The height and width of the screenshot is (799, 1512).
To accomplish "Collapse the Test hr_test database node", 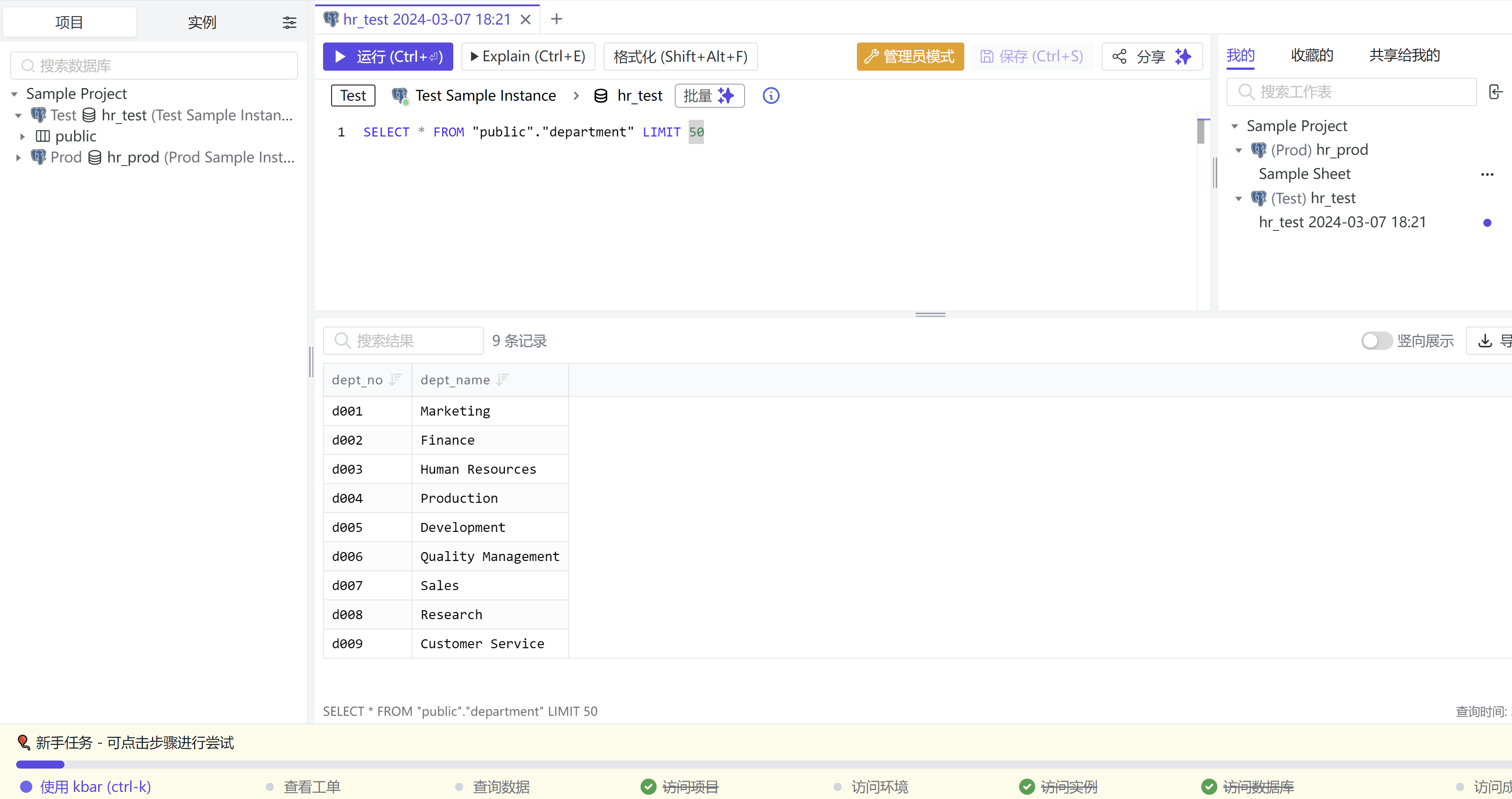I will click(x=18, y=115).
